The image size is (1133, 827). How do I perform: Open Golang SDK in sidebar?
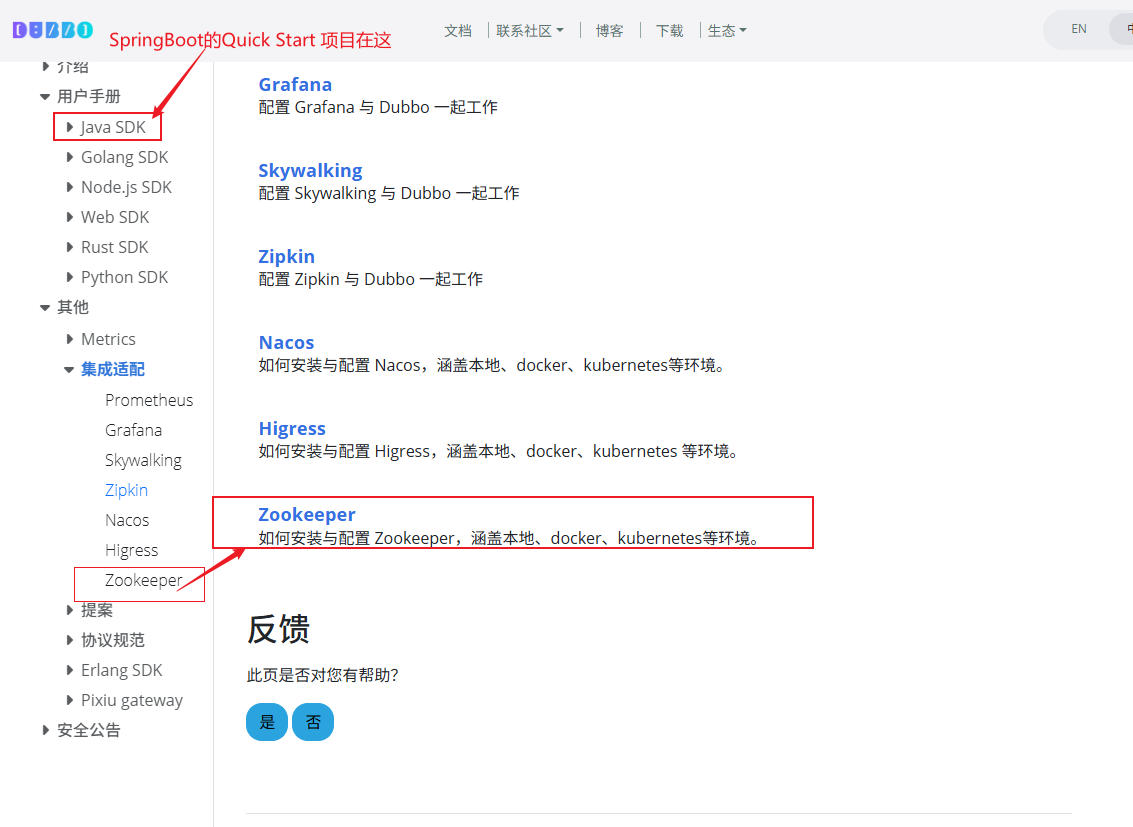pos(124,157)
